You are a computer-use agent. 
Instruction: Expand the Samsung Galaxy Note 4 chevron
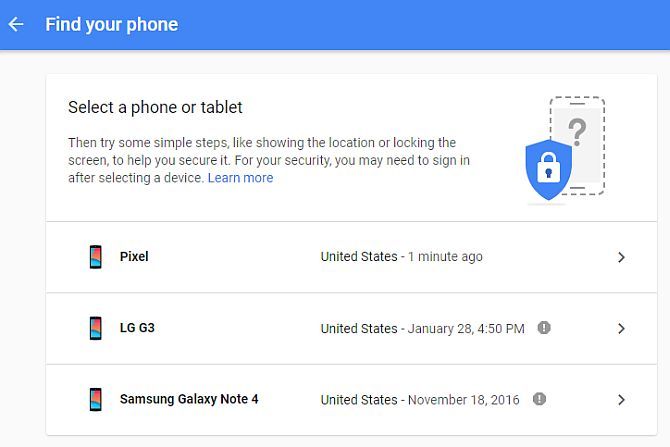[x=621, y=399]
